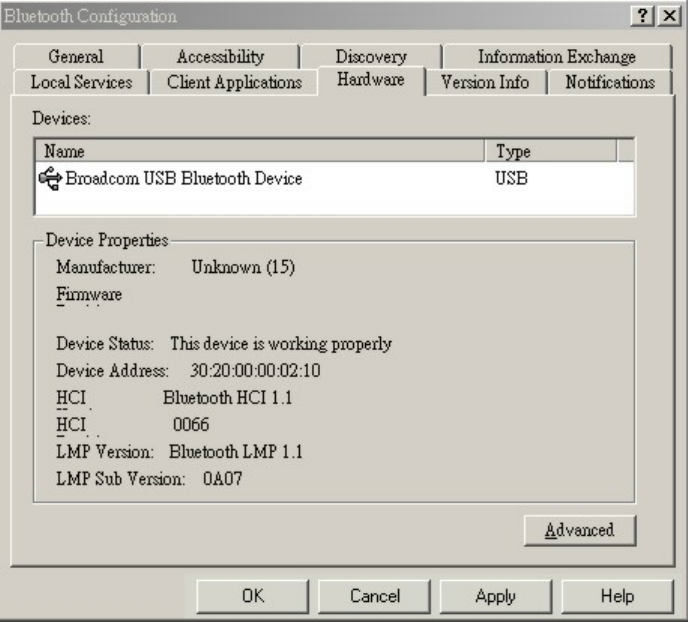
Task: Close the Bluetooth Configuration dialog
Action: tap(669, 16)
